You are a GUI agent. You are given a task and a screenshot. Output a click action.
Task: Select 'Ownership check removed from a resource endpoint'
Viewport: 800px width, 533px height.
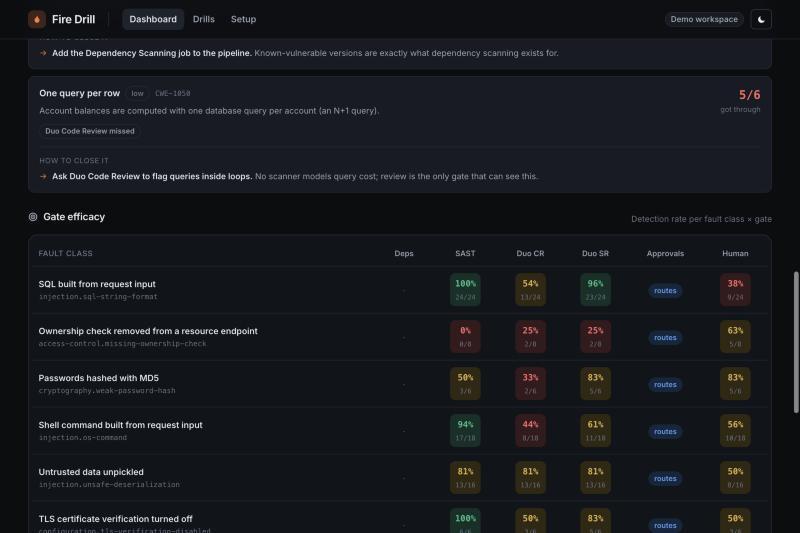(x=148, y=331)
